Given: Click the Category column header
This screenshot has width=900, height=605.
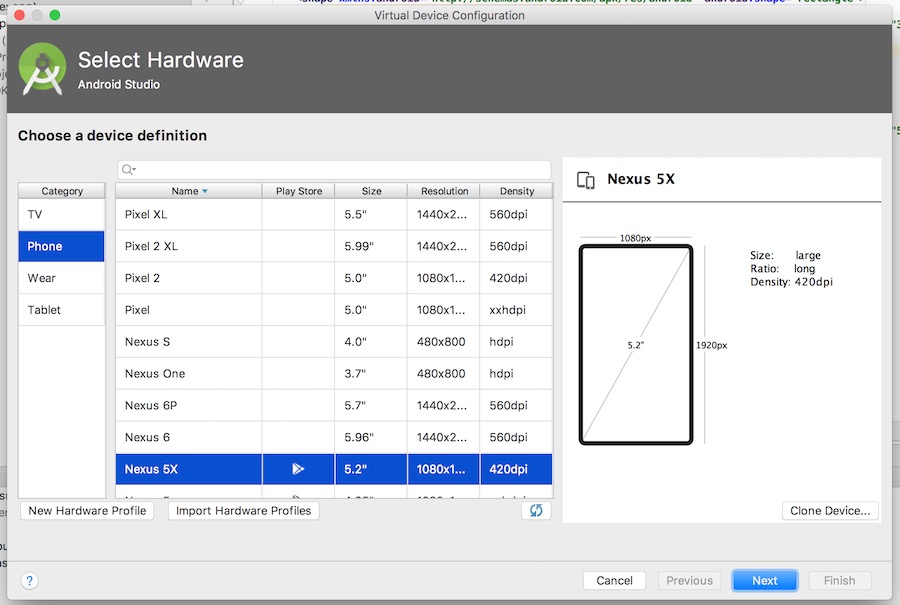Looking at the screenshot, I should pyautogui.click(x=62, y=191).
